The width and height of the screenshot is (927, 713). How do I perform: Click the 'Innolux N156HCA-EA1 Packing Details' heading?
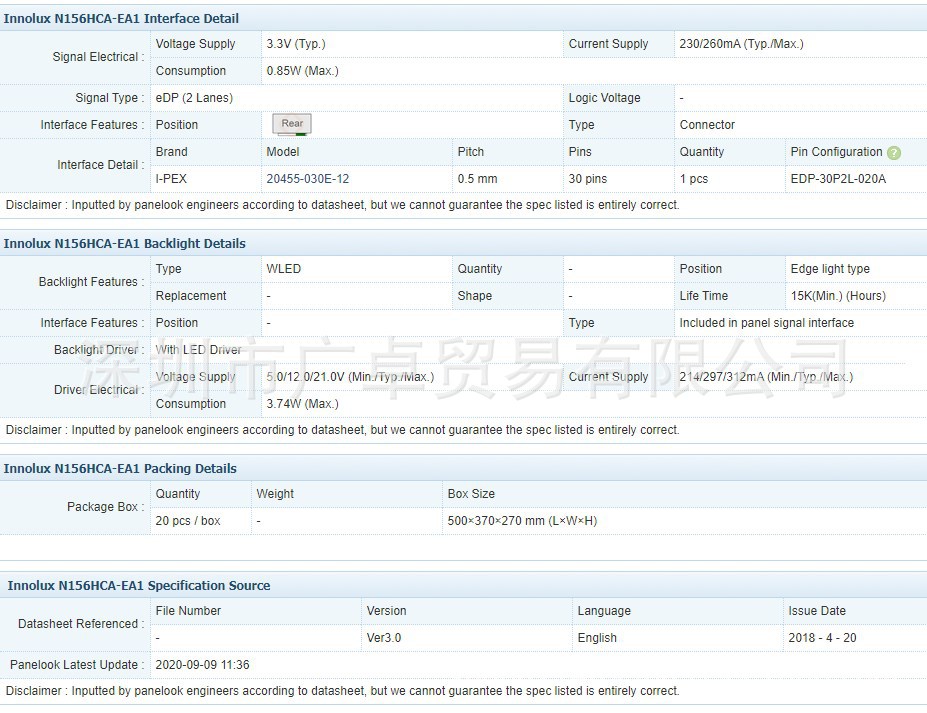click(120, 468)
